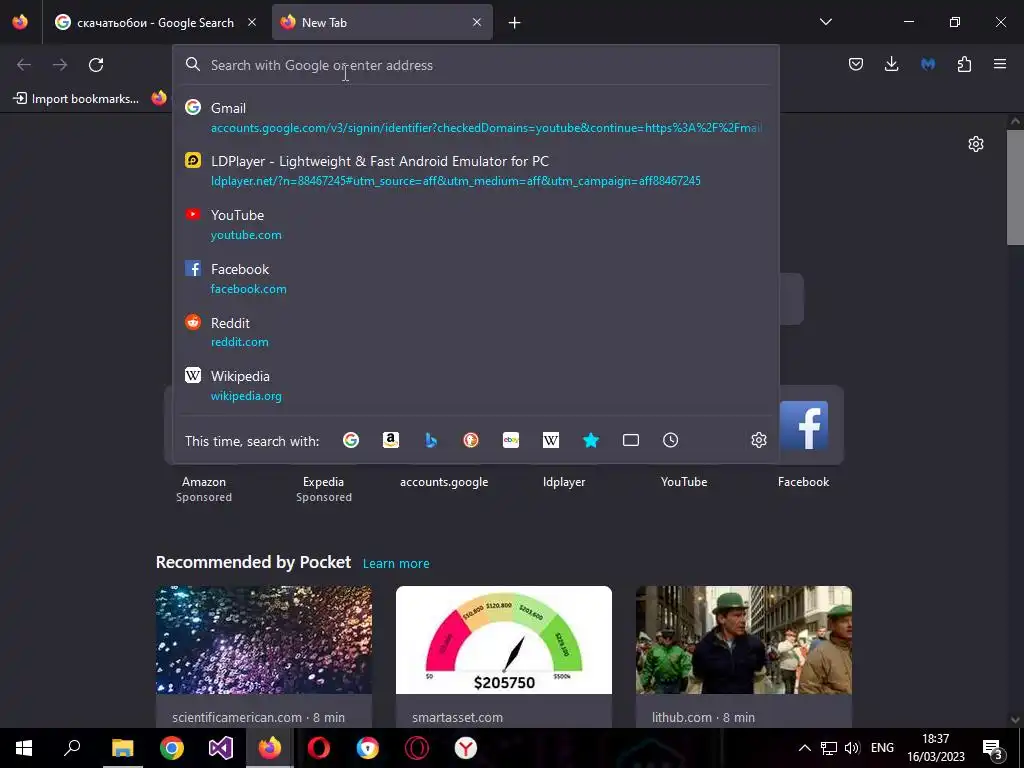Open the Downloads toolbar icon
The width and height of the screenshot is (1024, 768).
point(891,64)
